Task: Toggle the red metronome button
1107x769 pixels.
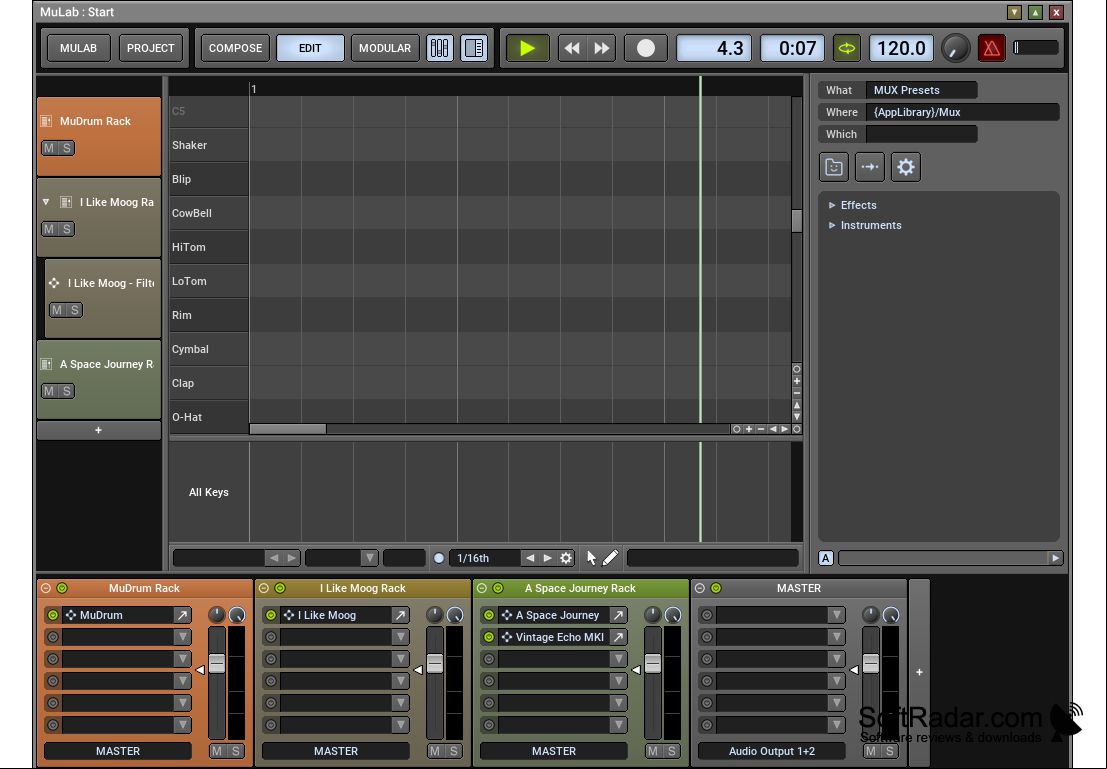Action: coord(991,48)
